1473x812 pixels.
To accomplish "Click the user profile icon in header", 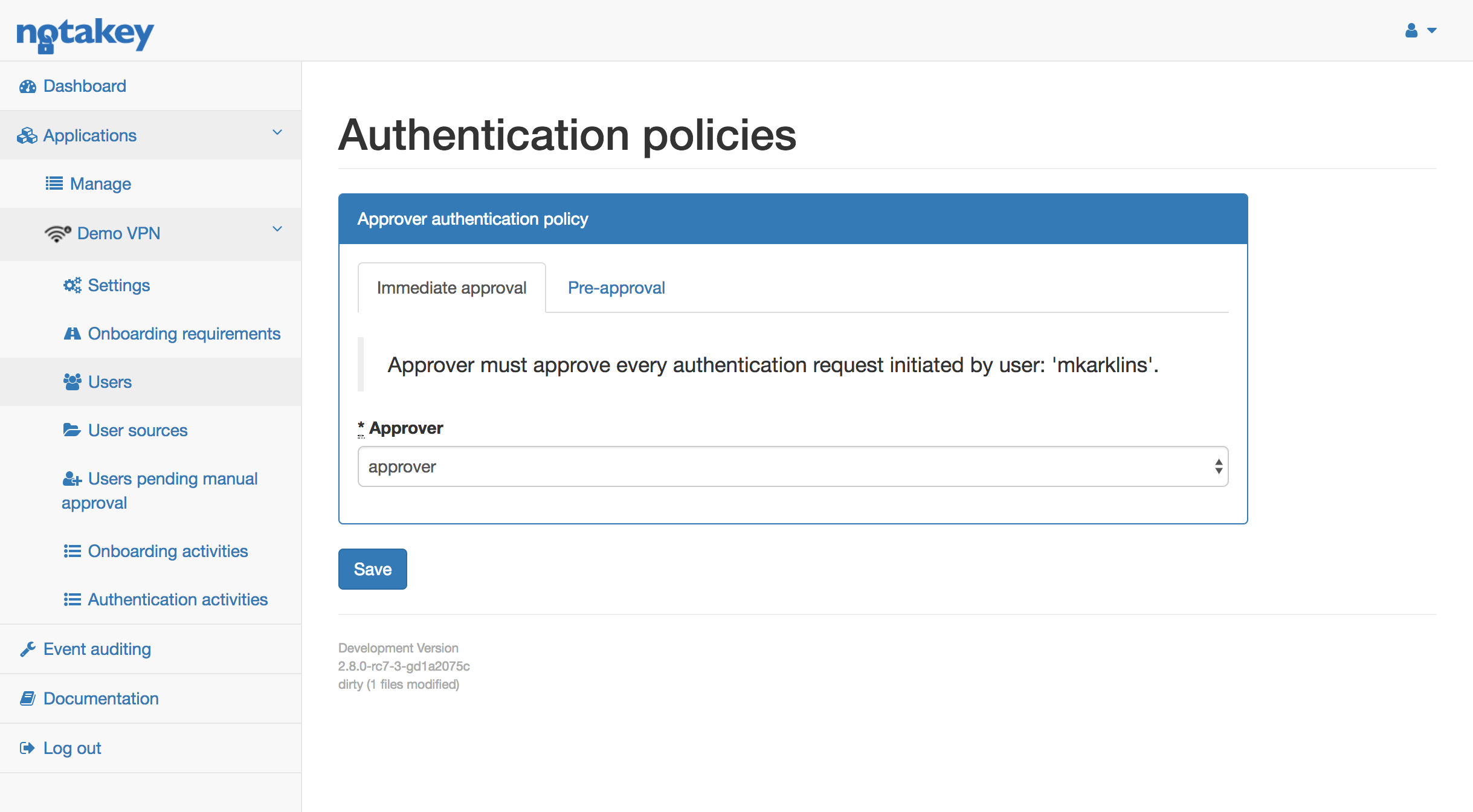I will point(1411,30).
